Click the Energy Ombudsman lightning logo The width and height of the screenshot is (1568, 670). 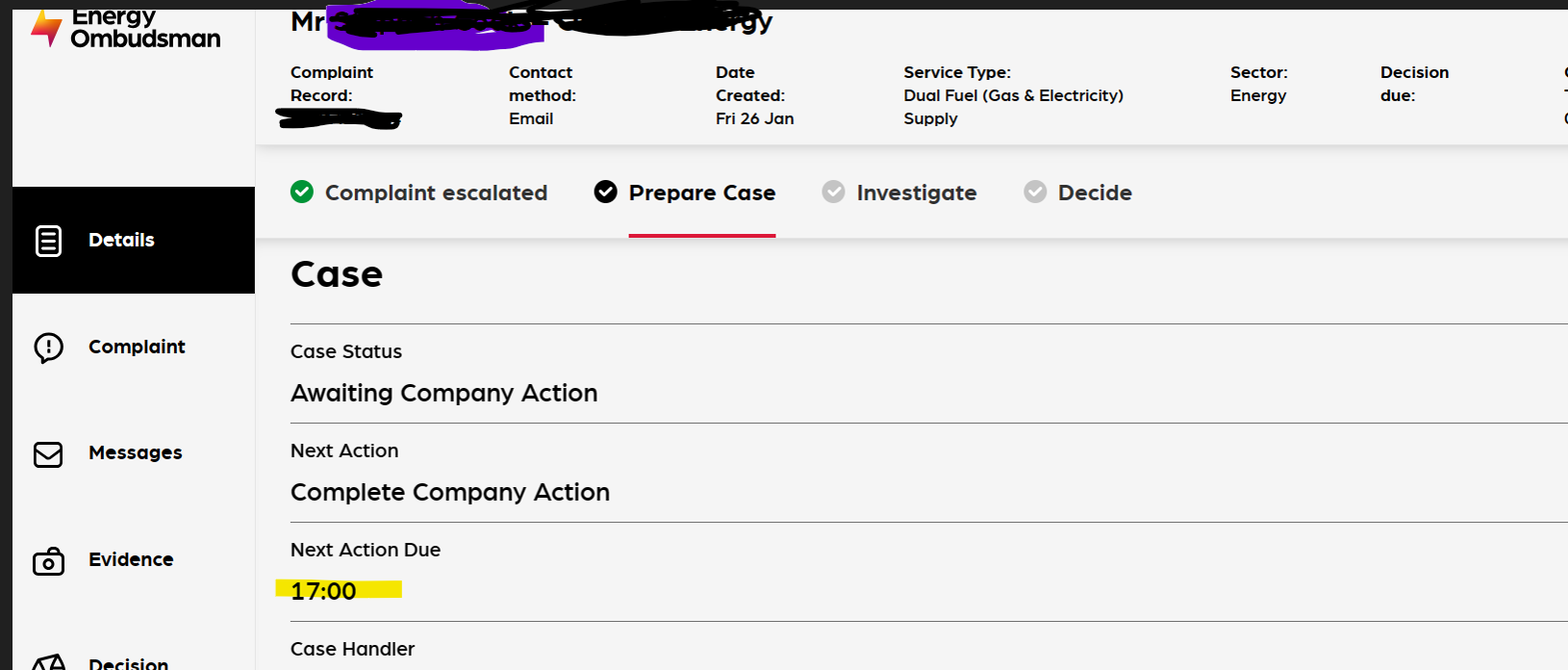coord(46,29)
